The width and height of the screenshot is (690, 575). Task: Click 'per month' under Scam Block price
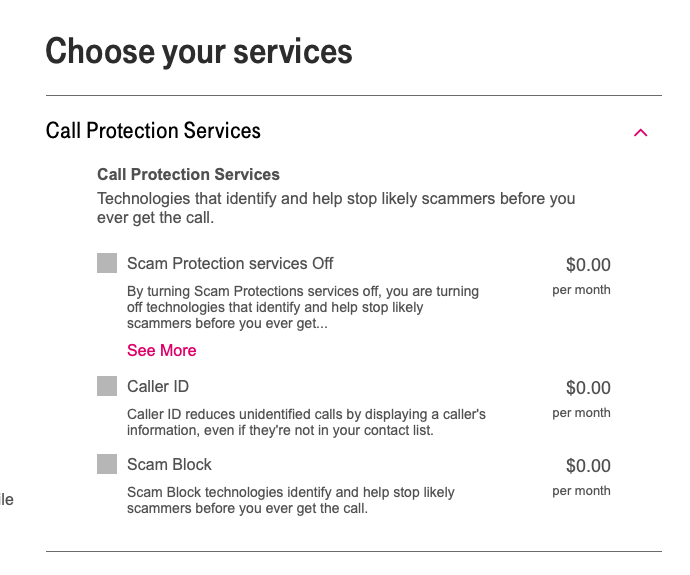pyautogui.click(x=581, y=491)
